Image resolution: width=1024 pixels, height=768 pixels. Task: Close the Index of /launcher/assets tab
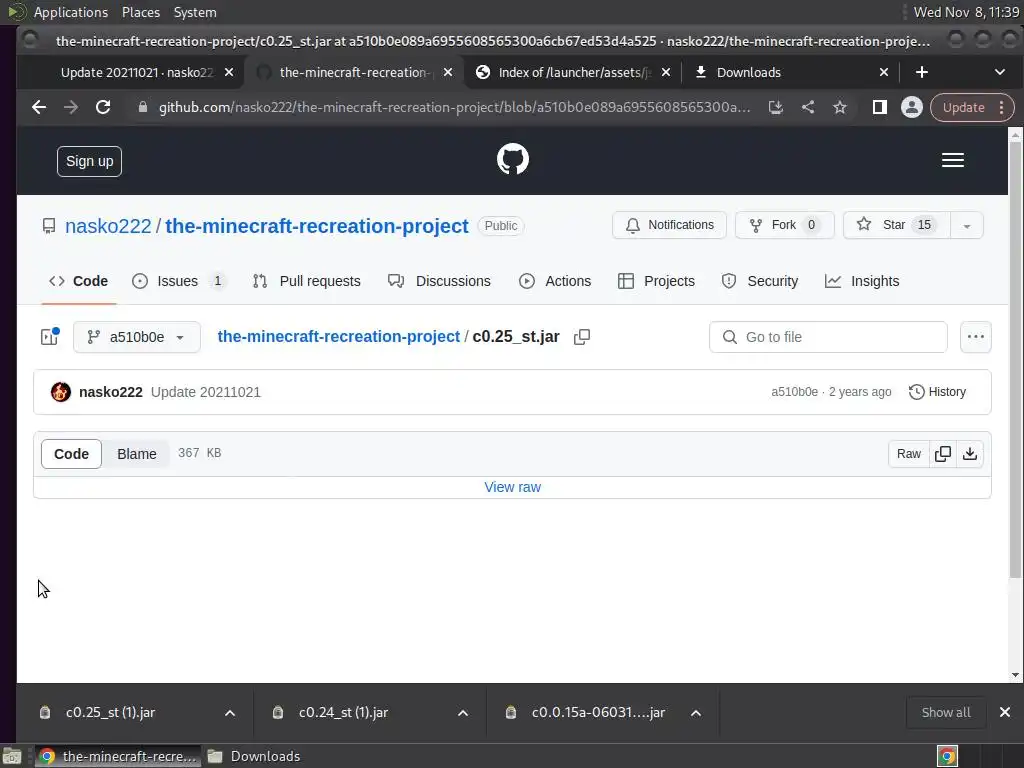665,72
